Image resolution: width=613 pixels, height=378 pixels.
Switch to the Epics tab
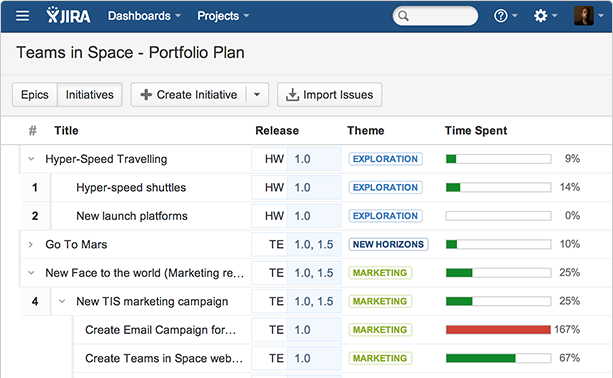tap(35, 95)
